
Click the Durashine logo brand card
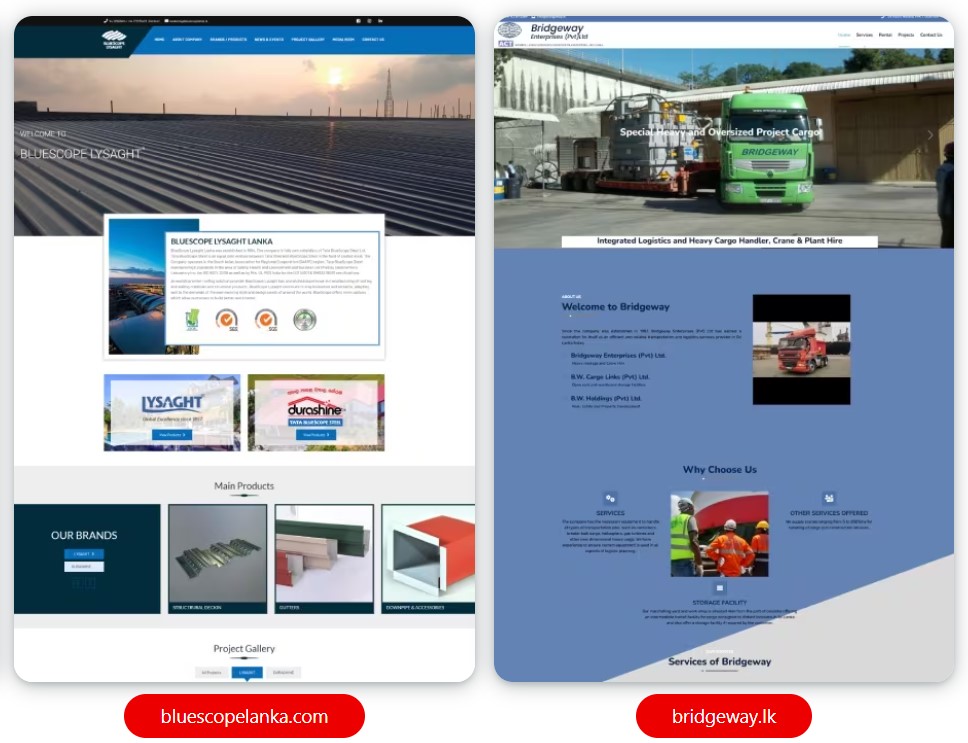tap(315, 412)
